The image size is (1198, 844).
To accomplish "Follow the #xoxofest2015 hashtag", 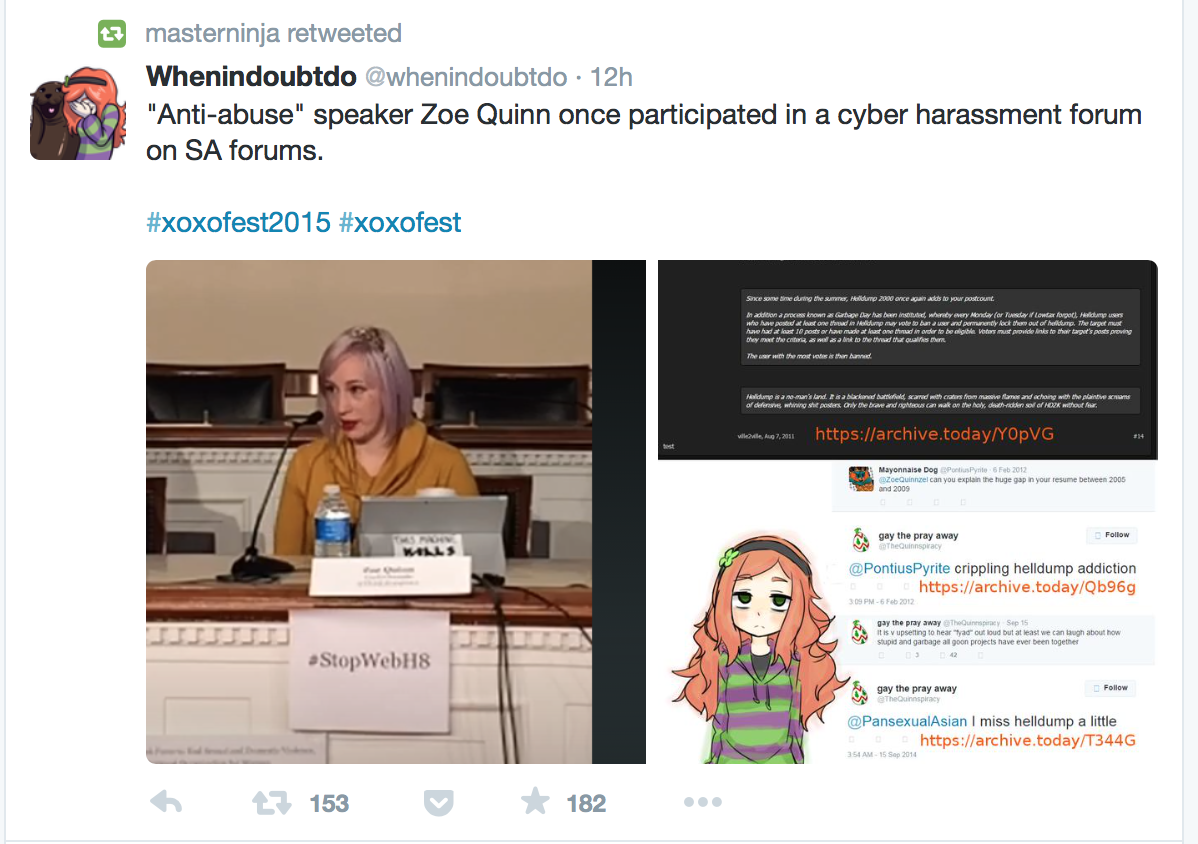I will [238, 222].
